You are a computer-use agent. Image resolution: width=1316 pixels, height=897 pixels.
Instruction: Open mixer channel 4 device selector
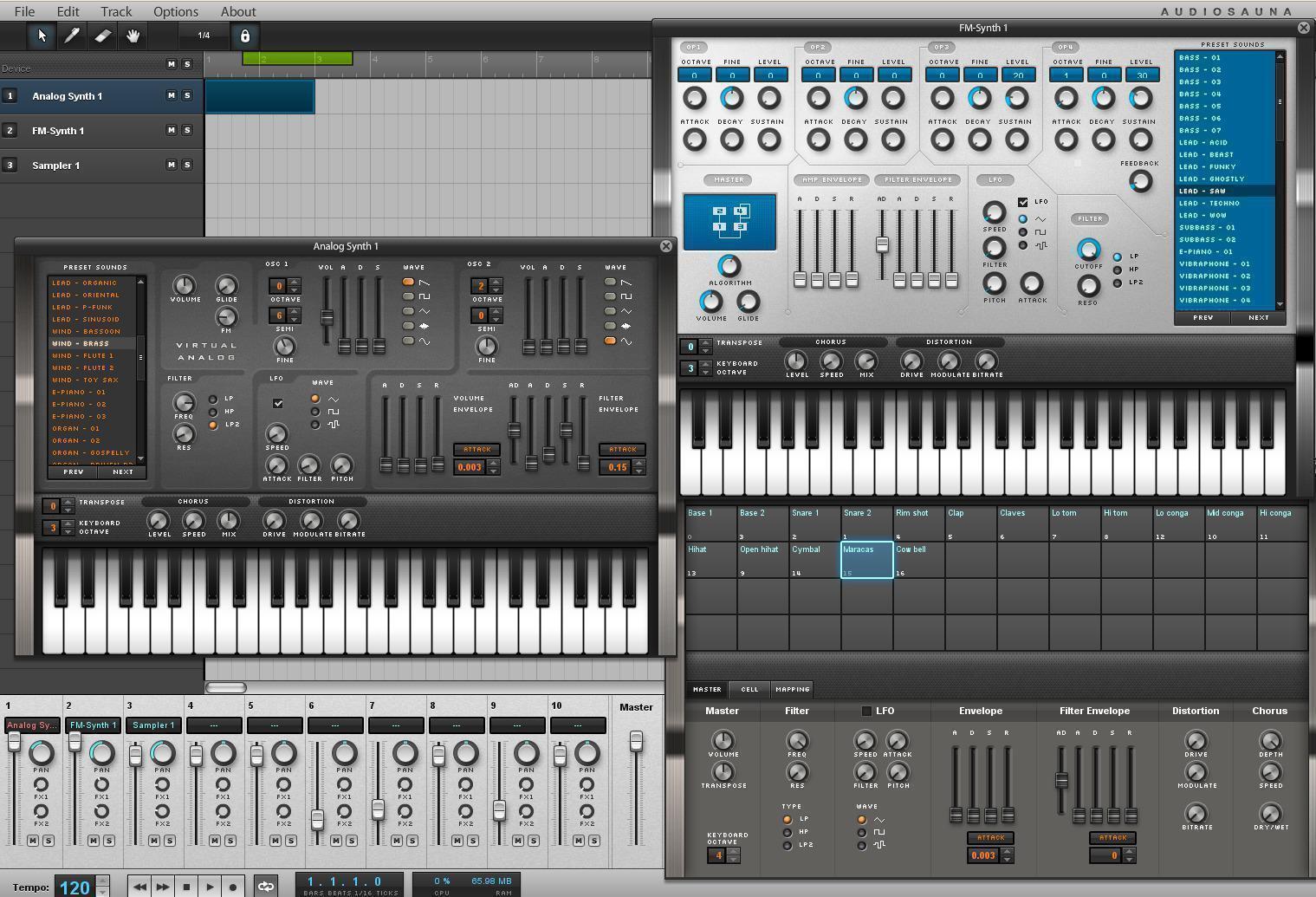(213, 725)
